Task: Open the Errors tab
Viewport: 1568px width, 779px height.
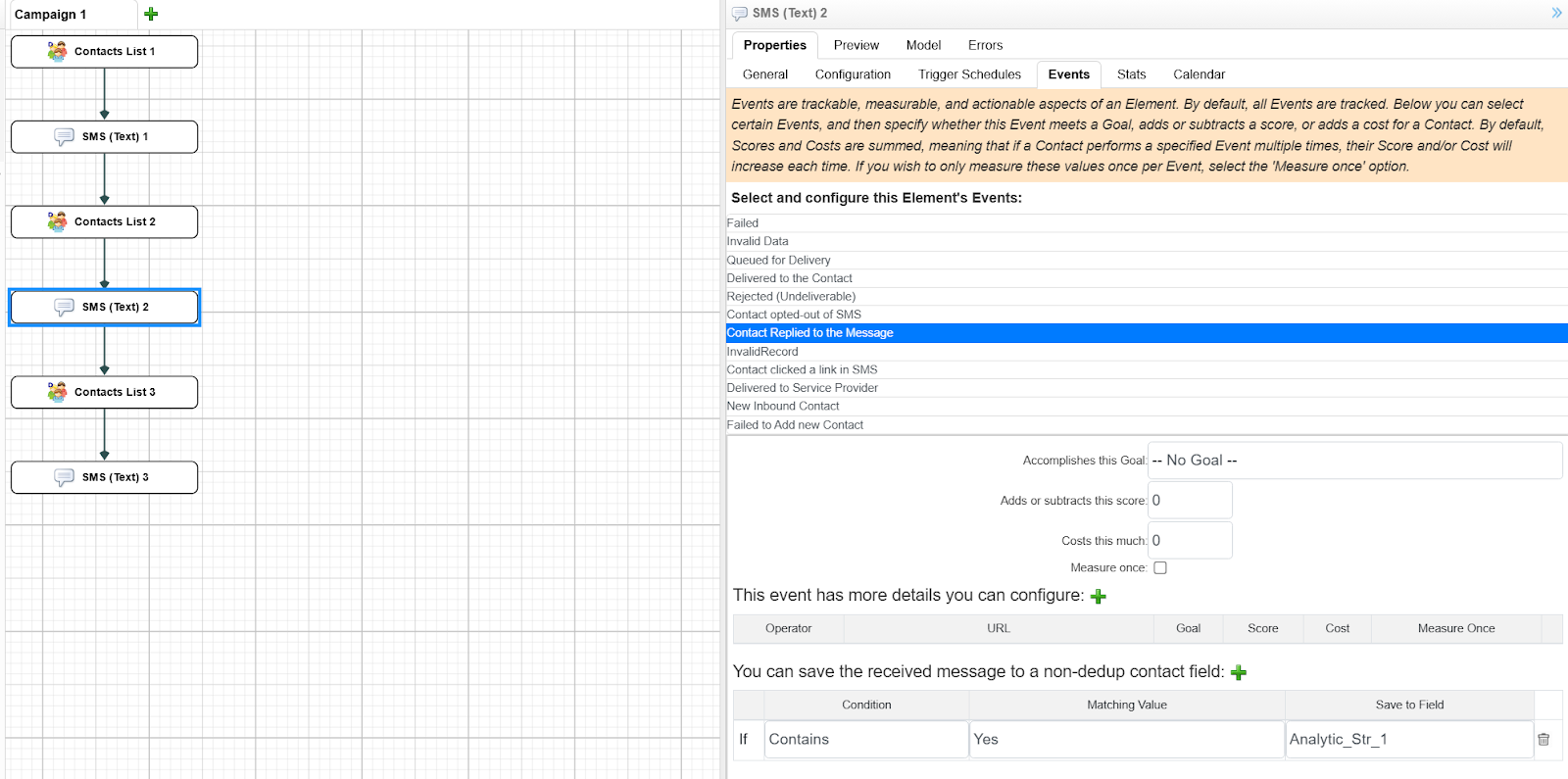Action: pos(985,45)
